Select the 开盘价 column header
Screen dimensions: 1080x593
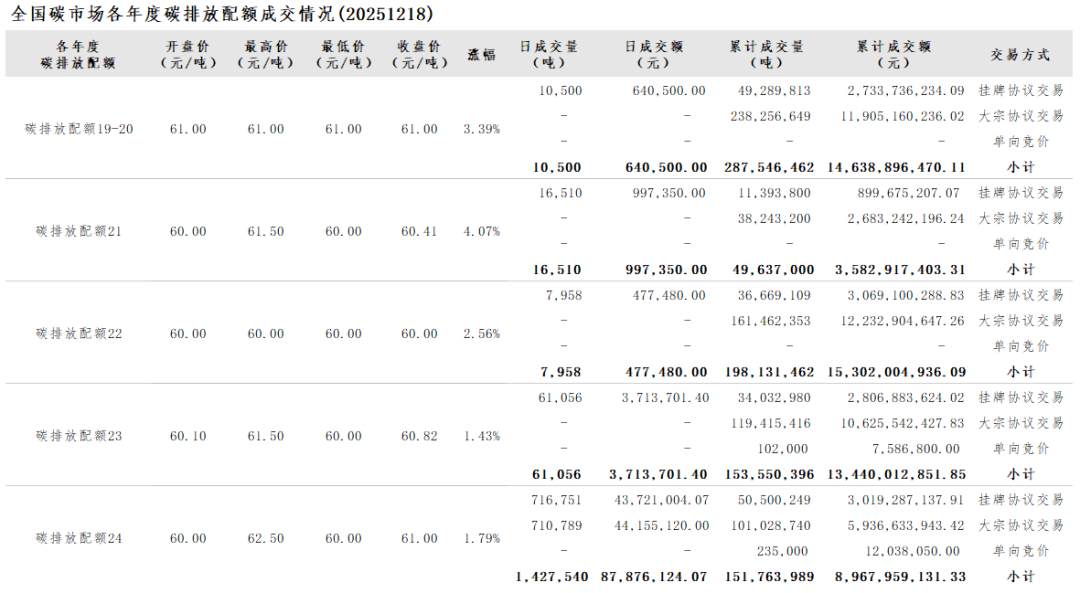coord(188,54)
